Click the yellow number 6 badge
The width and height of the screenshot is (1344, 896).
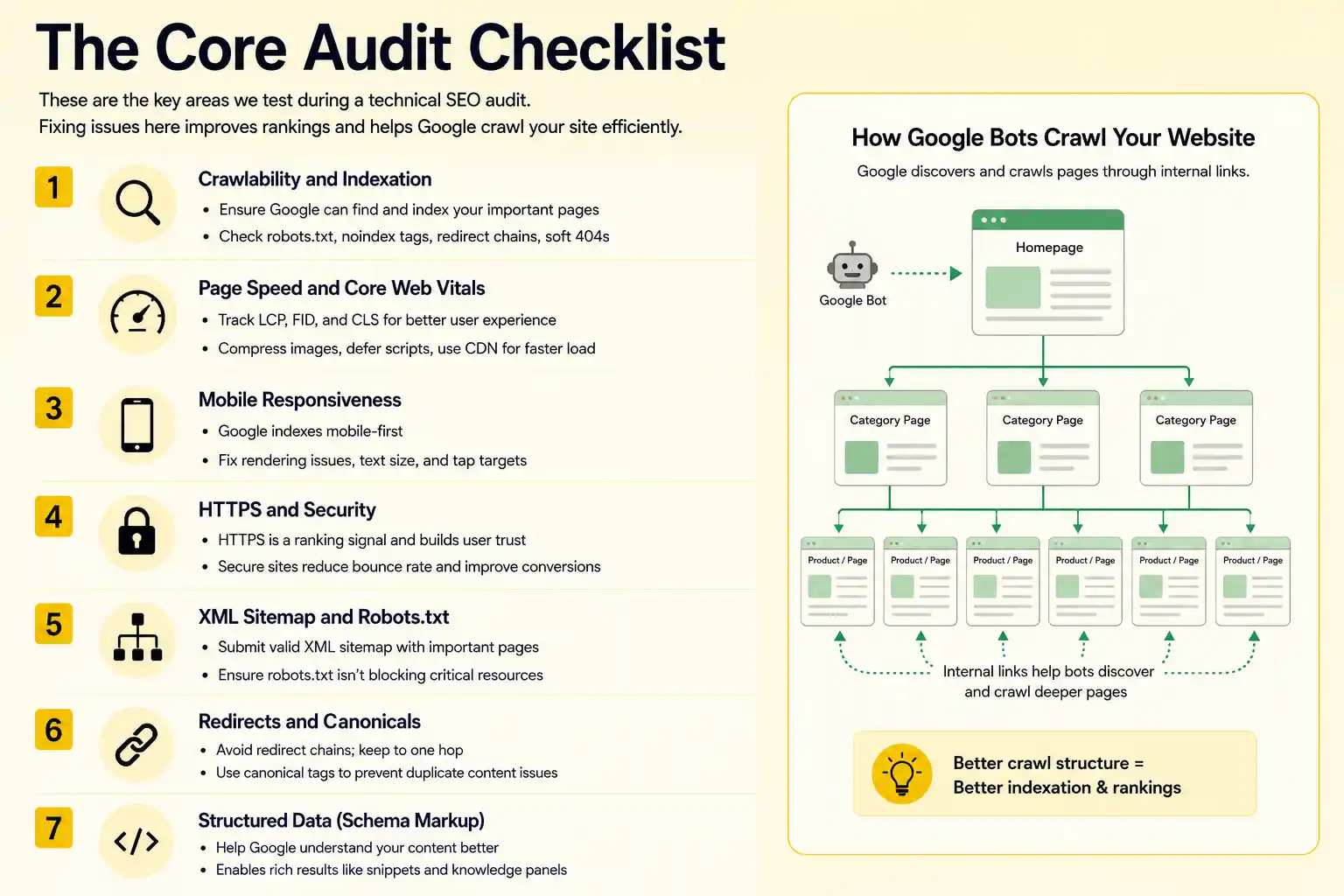tap(53, 730)
